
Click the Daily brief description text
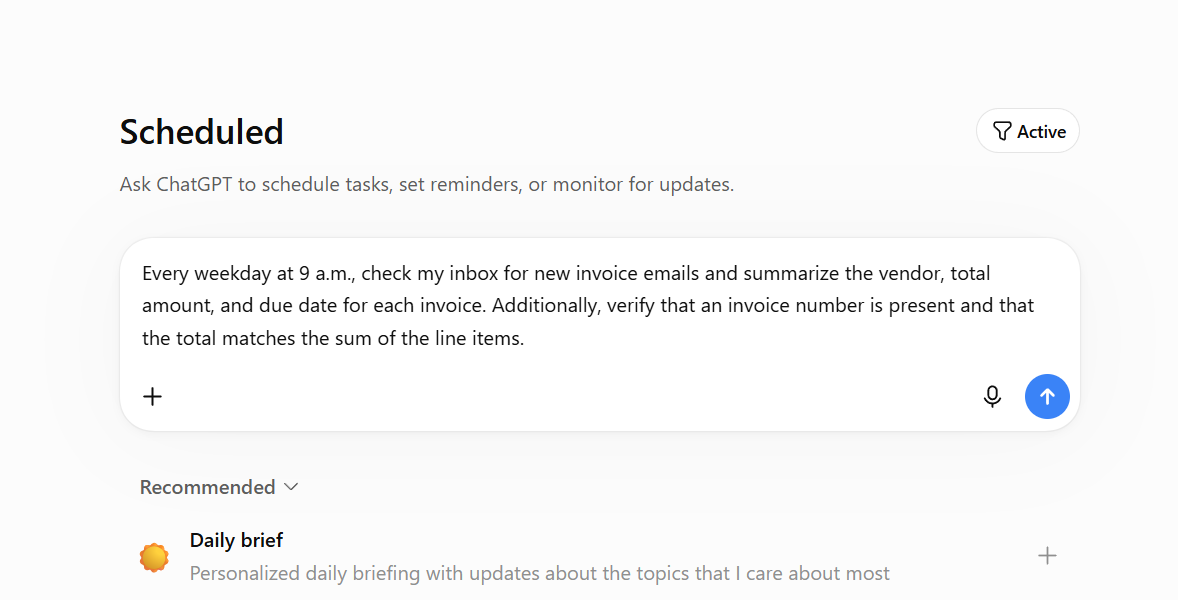click(x=539, y=574)
